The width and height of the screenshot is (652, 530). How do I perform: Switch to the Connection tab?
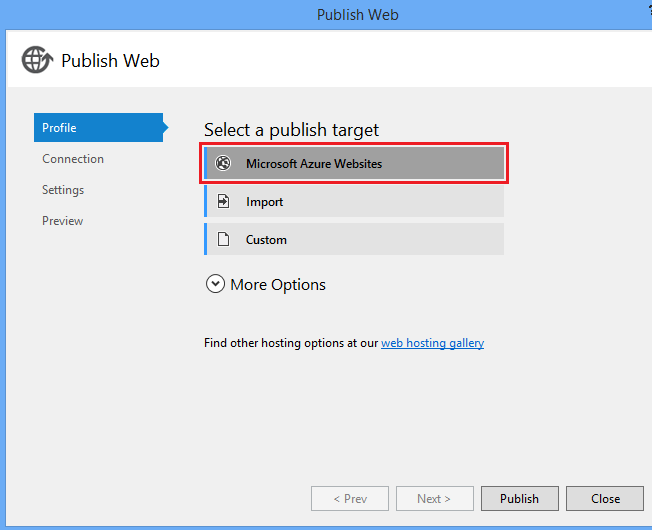click(x=73, y=159)
